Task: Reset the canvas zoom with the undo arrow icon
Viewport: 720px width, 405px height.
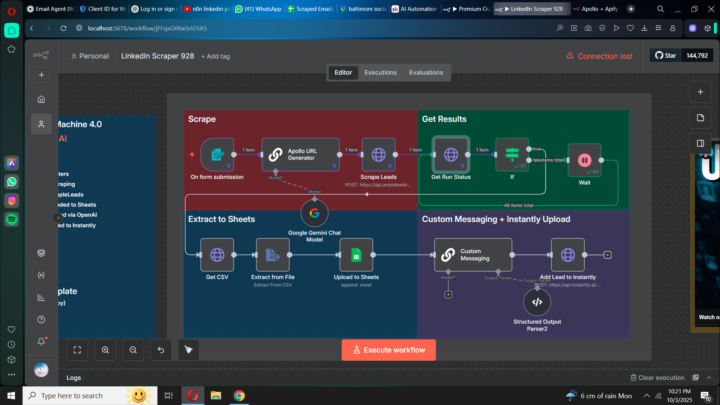Action: (161, 350)
